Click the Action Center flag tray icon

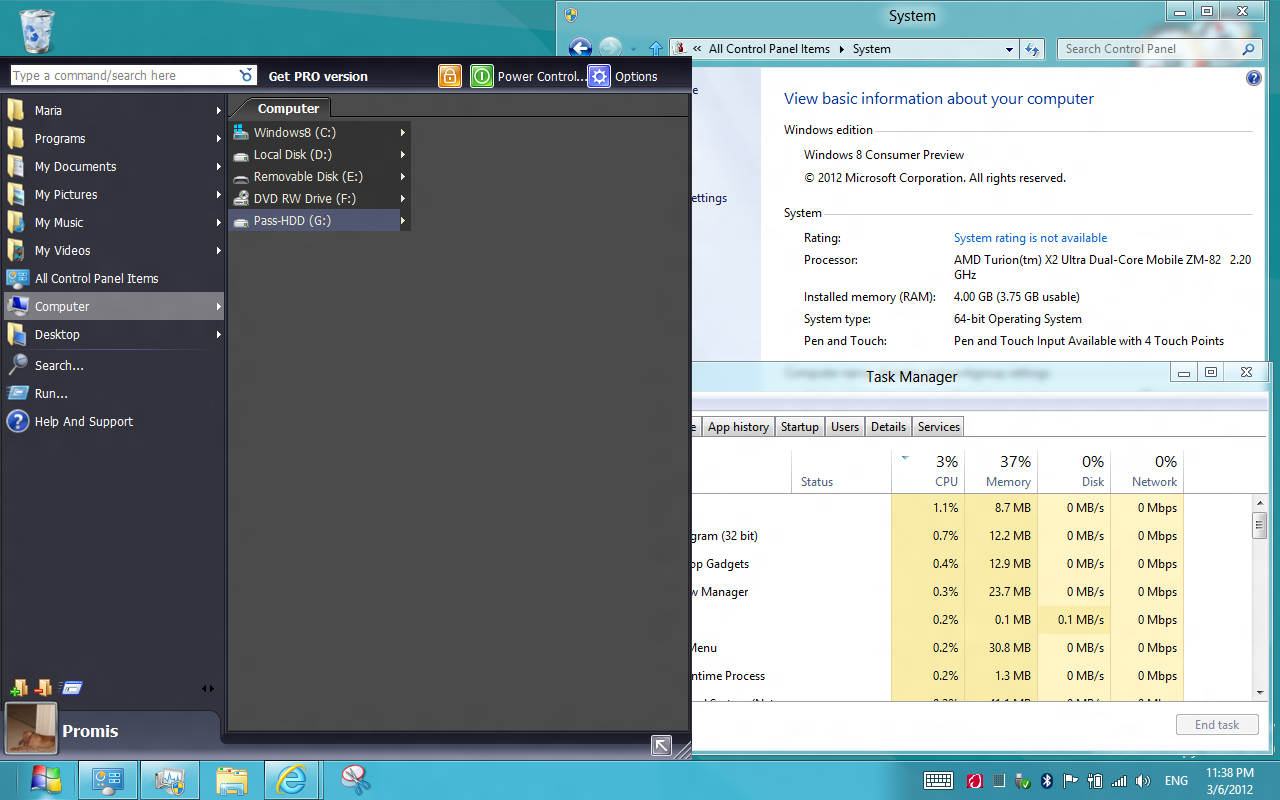coord(1071,781)
